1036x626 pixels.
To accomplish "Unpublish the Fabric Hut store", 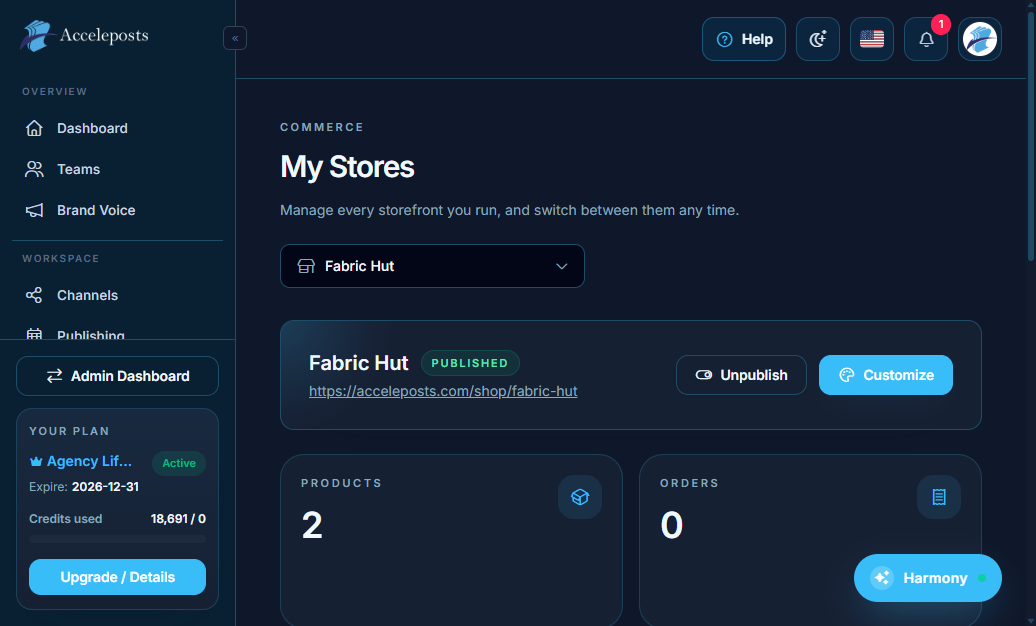I will [x=741, y=375].
